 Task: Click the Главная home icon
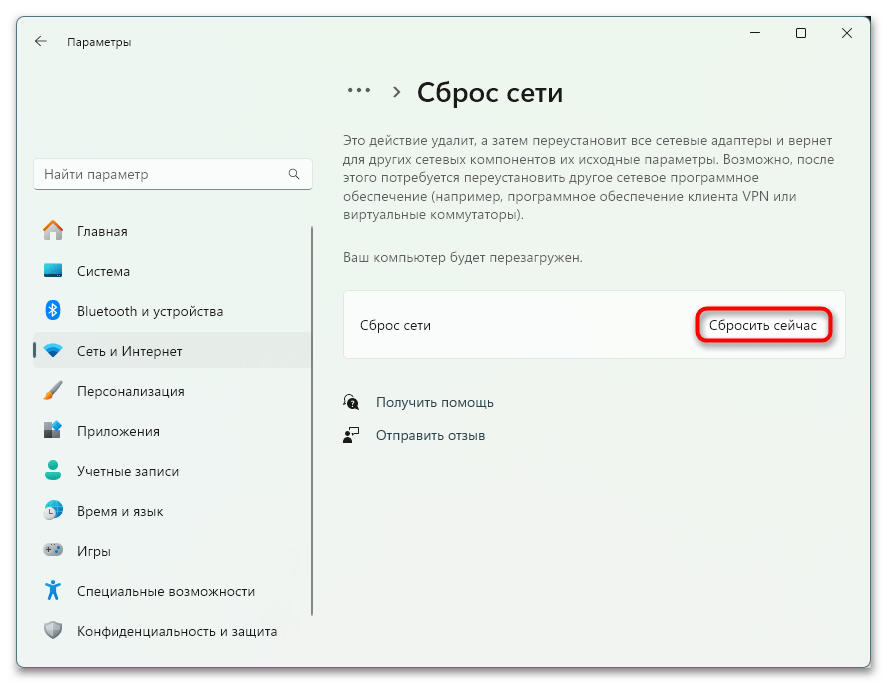(x=53, y=231)
